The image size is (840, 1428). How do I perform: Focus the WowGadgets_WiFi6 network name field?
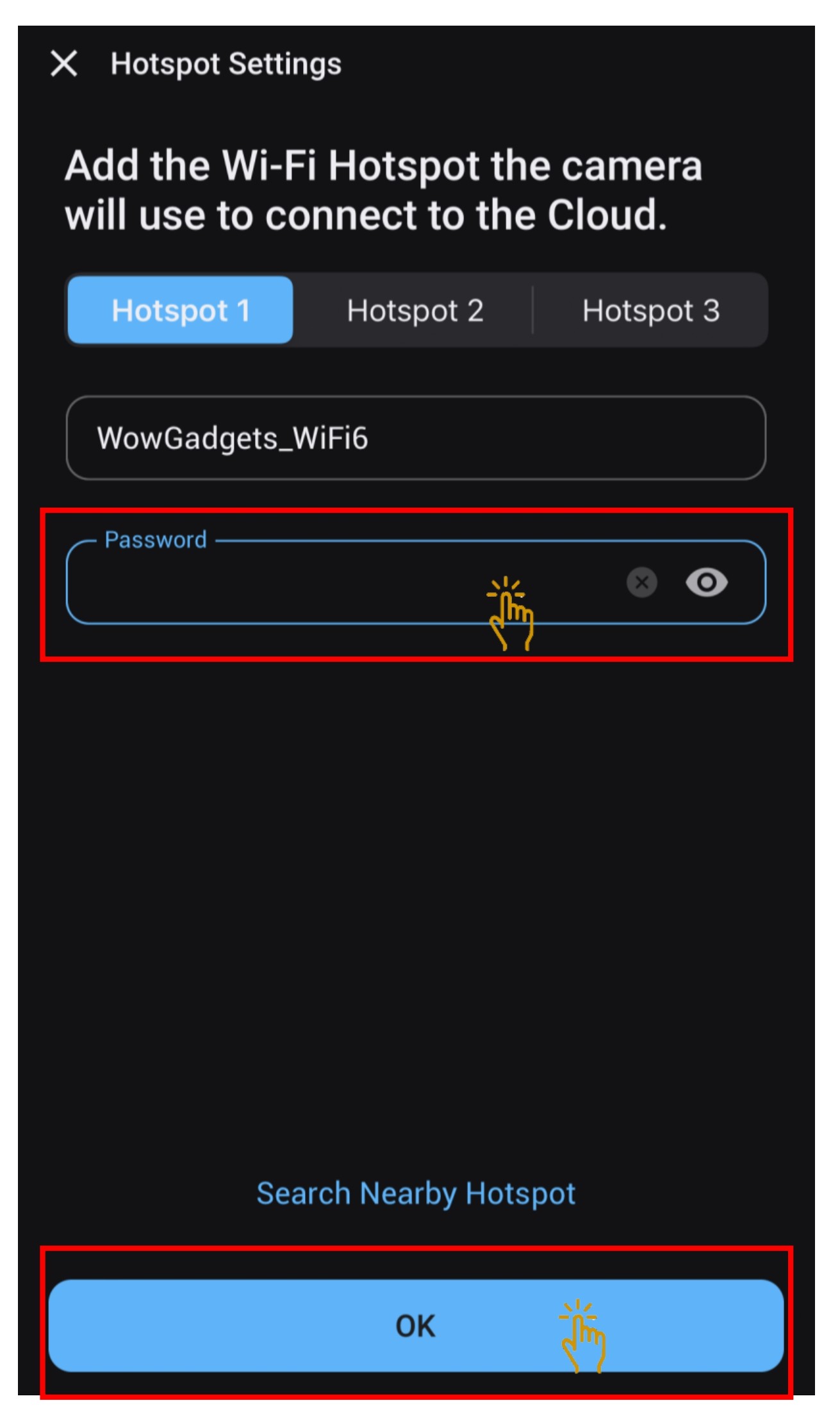click(x=416, y=438)
